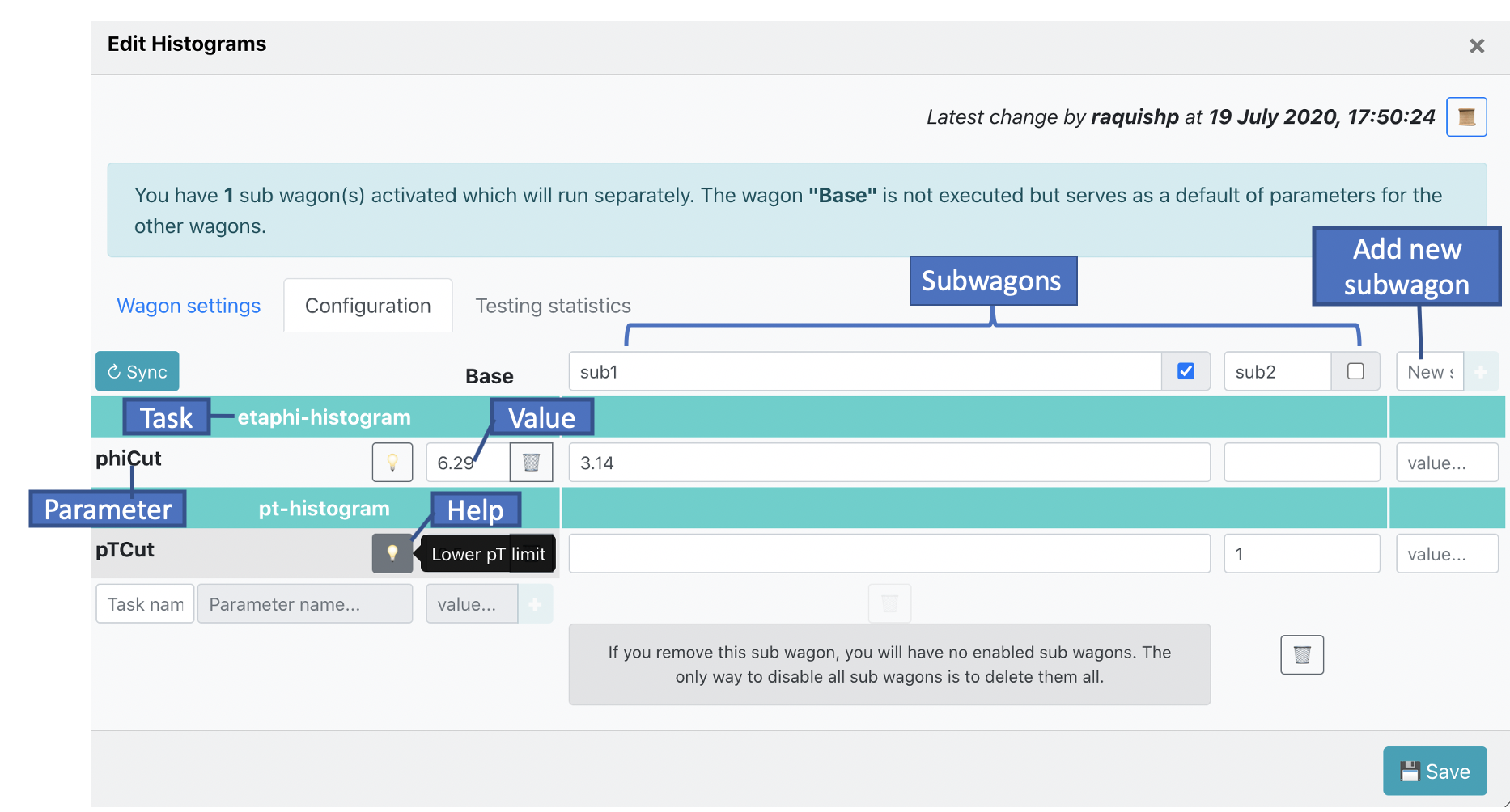Close the Edit Histograms dialog

pos(1476,46)
